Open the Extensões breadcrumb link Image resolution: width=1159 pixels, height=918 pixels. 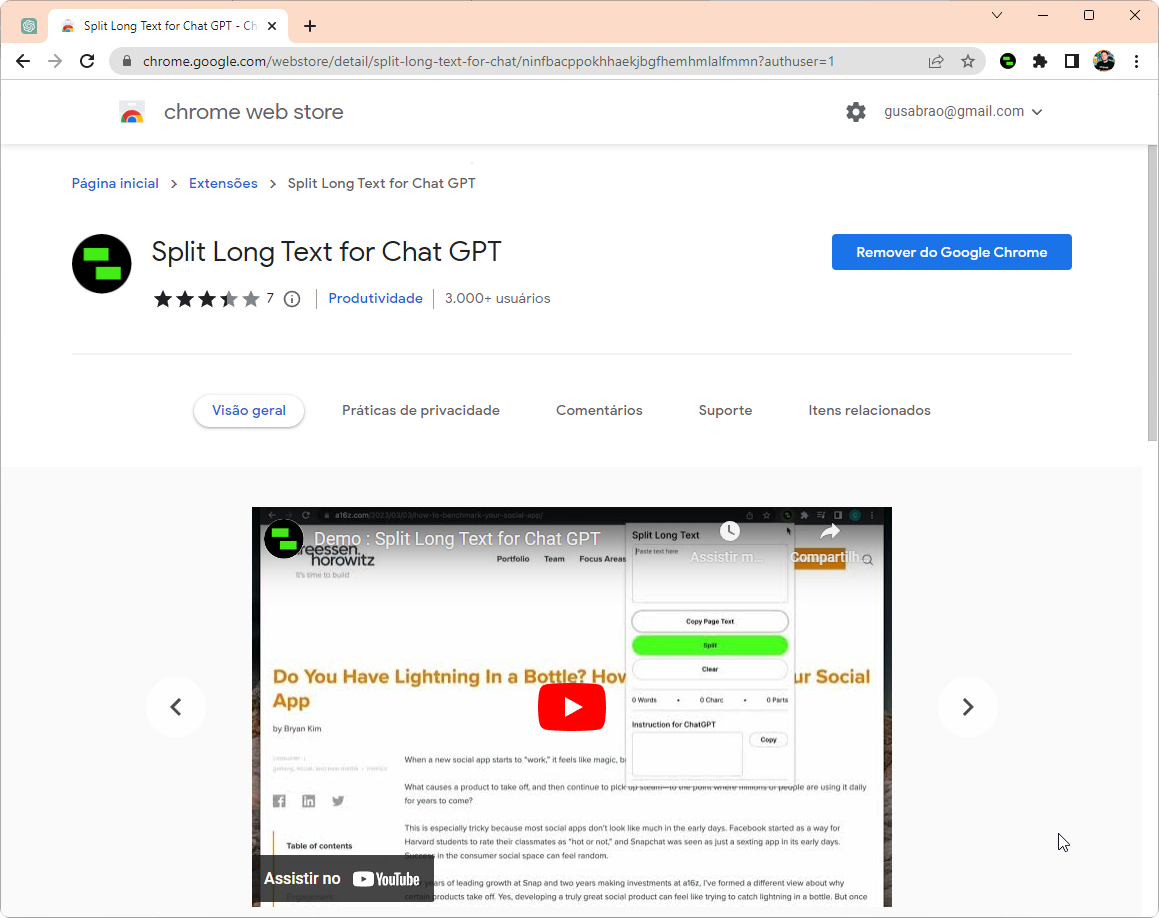223,183
